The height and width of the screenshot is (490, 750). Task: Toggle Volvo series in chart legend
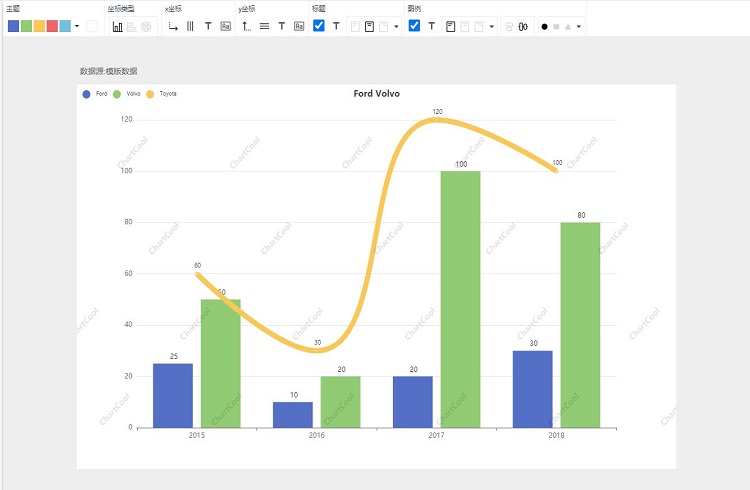click(127, 94)
